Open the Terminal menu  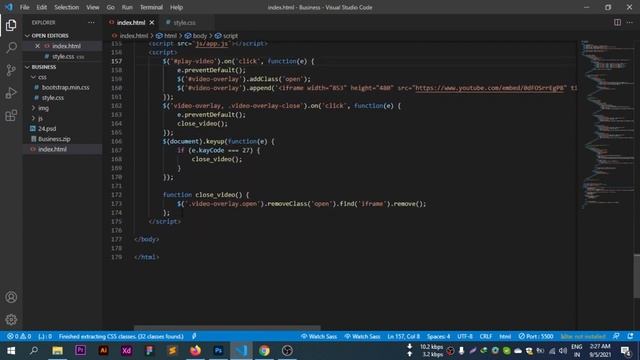(x=151, y=7)
